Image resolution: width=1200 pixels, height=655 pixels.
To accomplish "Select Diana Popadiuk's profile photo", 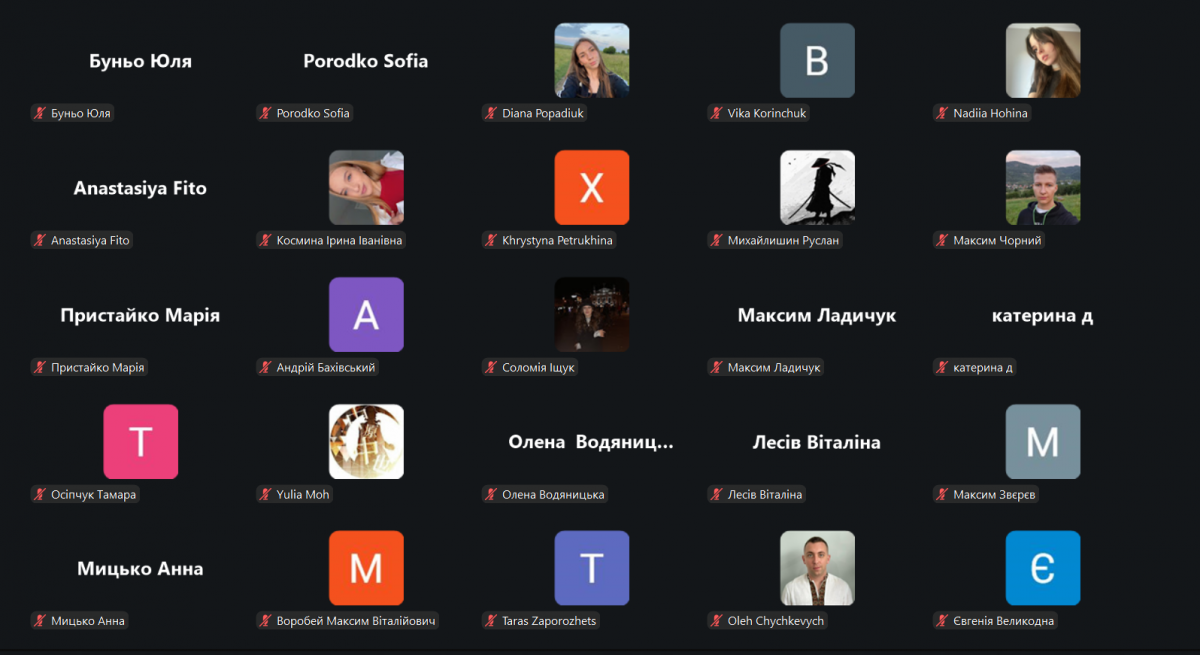I will (592, 60).
